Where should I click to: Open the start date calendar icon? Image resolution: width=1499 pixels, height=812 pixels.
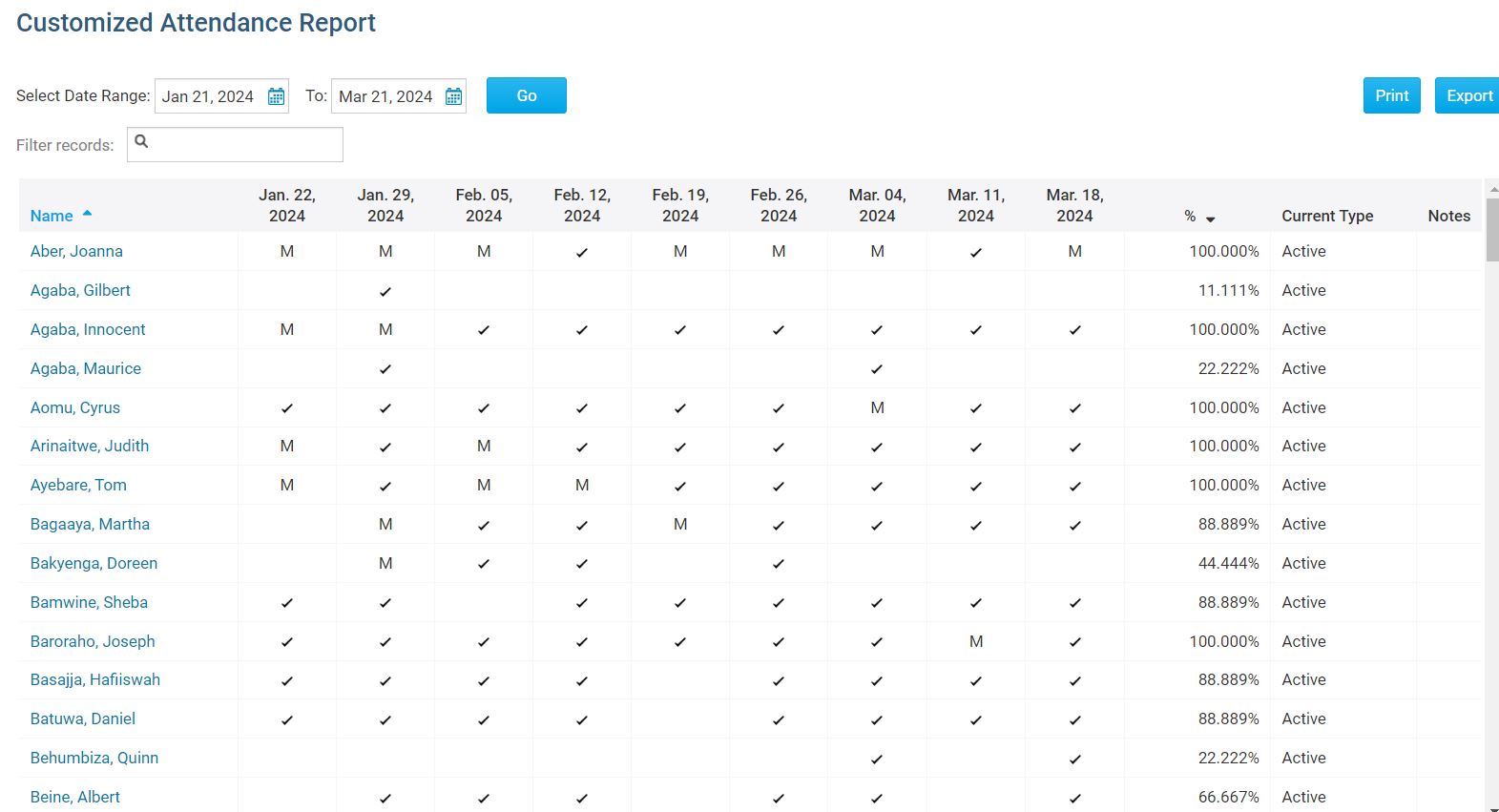[x=276, y=96]
